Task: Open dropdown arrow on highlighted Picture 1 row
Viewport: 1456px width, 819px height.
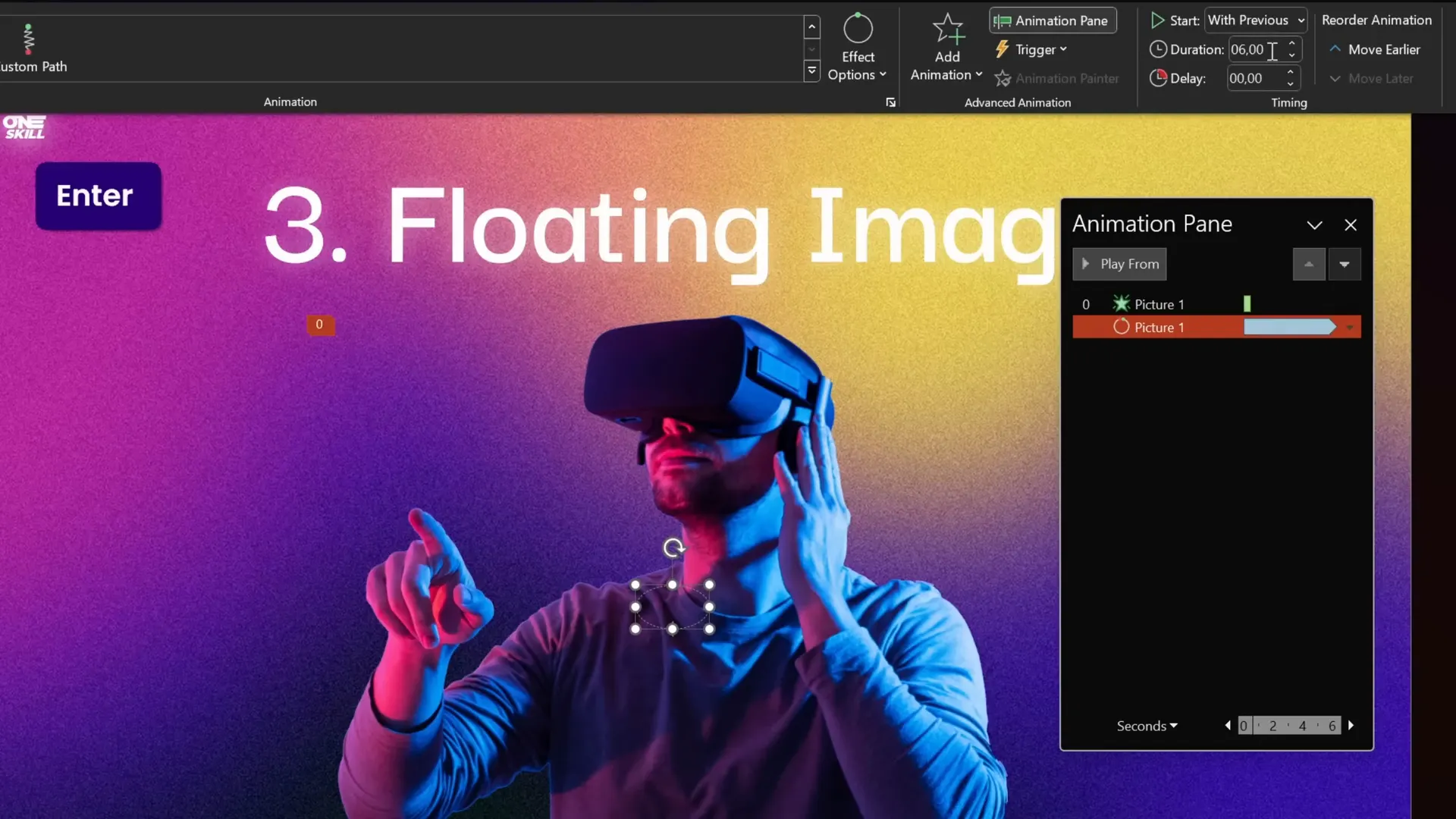Action: pos(1349,328)
